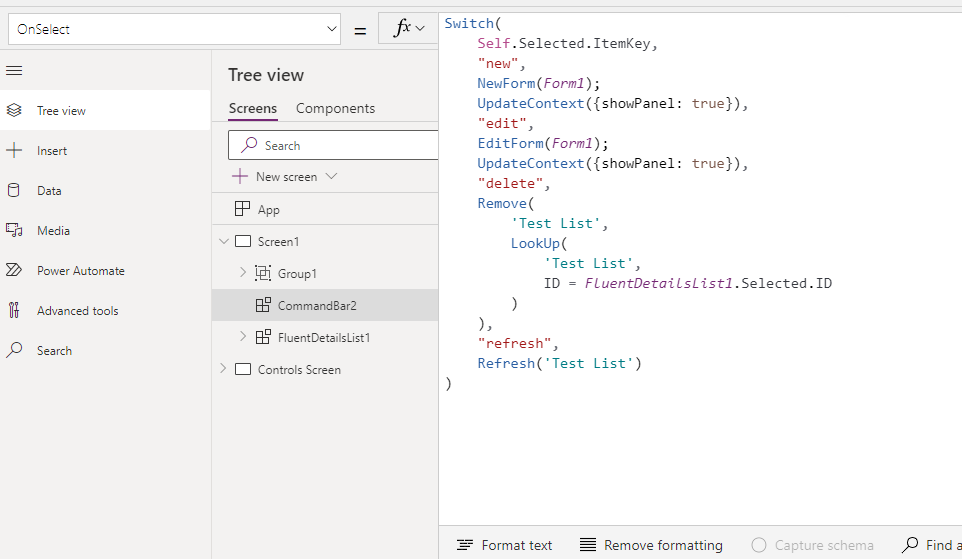Open the Power Automate pane
Viewport: 962px width, 559px height.
(x=80, y=271)
